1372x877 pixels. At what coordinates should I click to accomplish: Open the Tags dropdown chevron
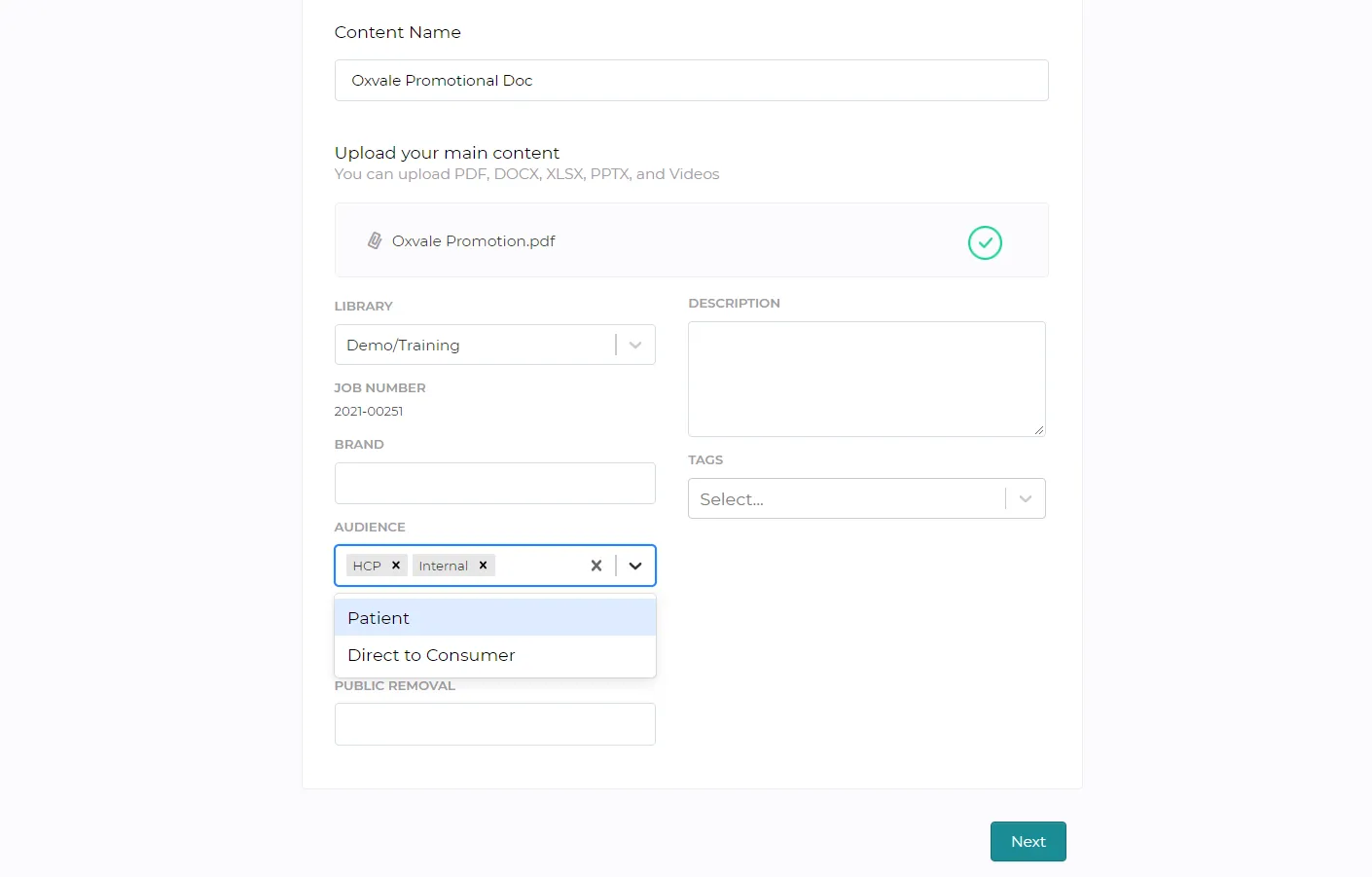(1025, 498)
